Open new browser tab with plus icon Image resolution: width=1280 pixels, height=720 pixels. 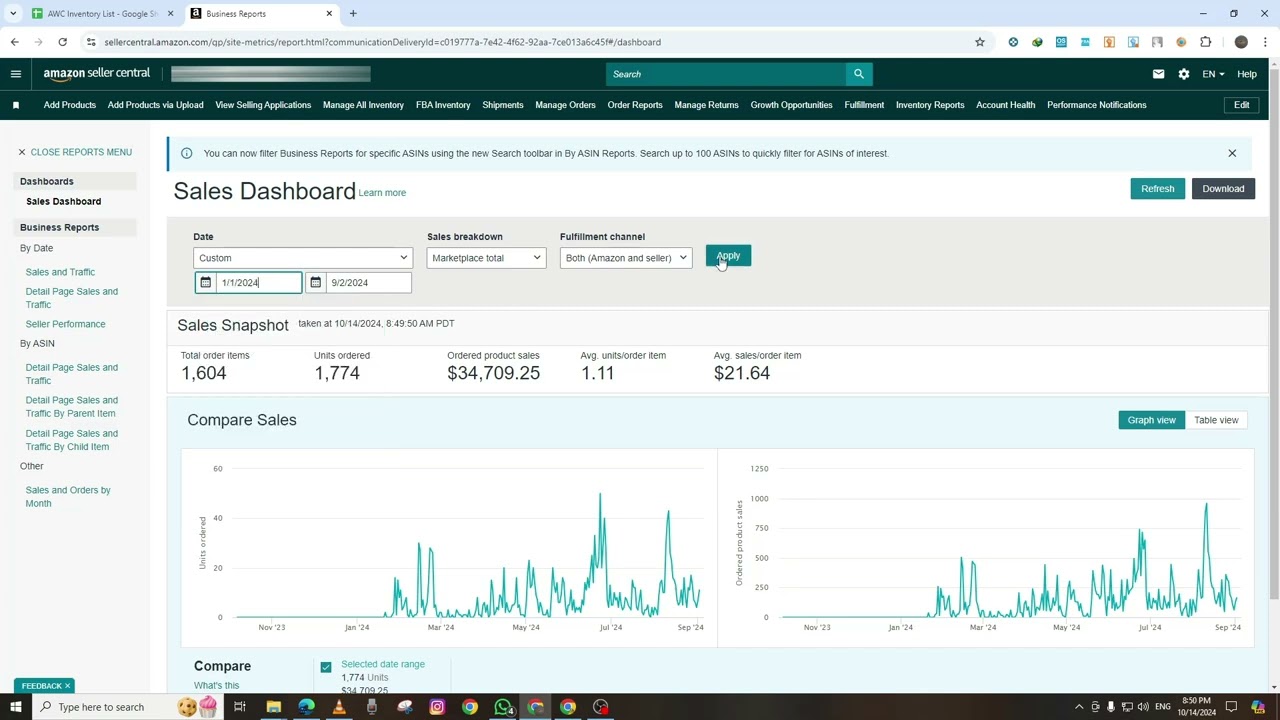(353, 14)
